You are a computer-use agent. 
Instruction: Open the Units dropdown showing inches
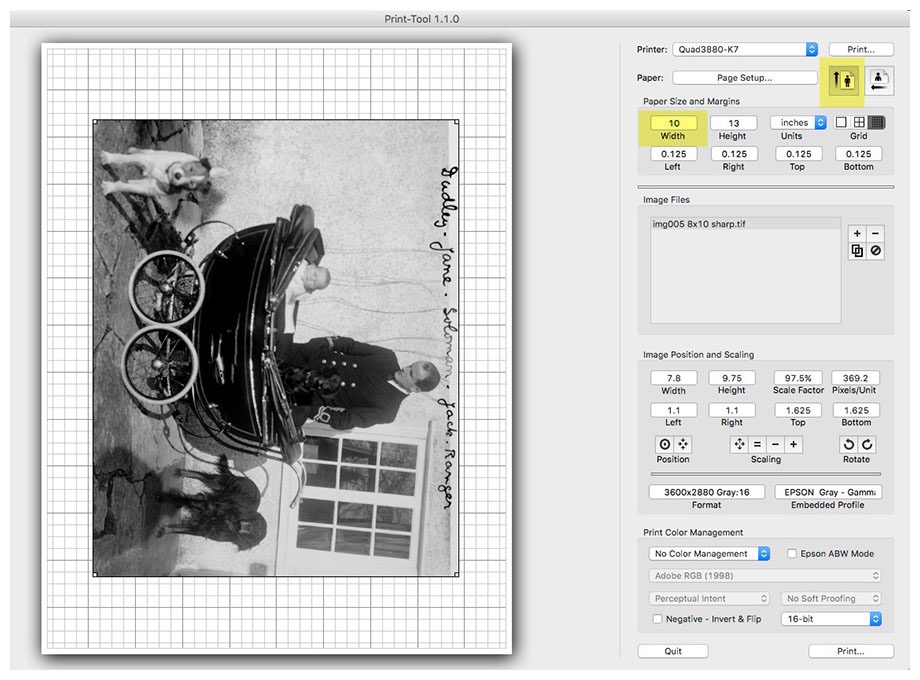[798, 122]
